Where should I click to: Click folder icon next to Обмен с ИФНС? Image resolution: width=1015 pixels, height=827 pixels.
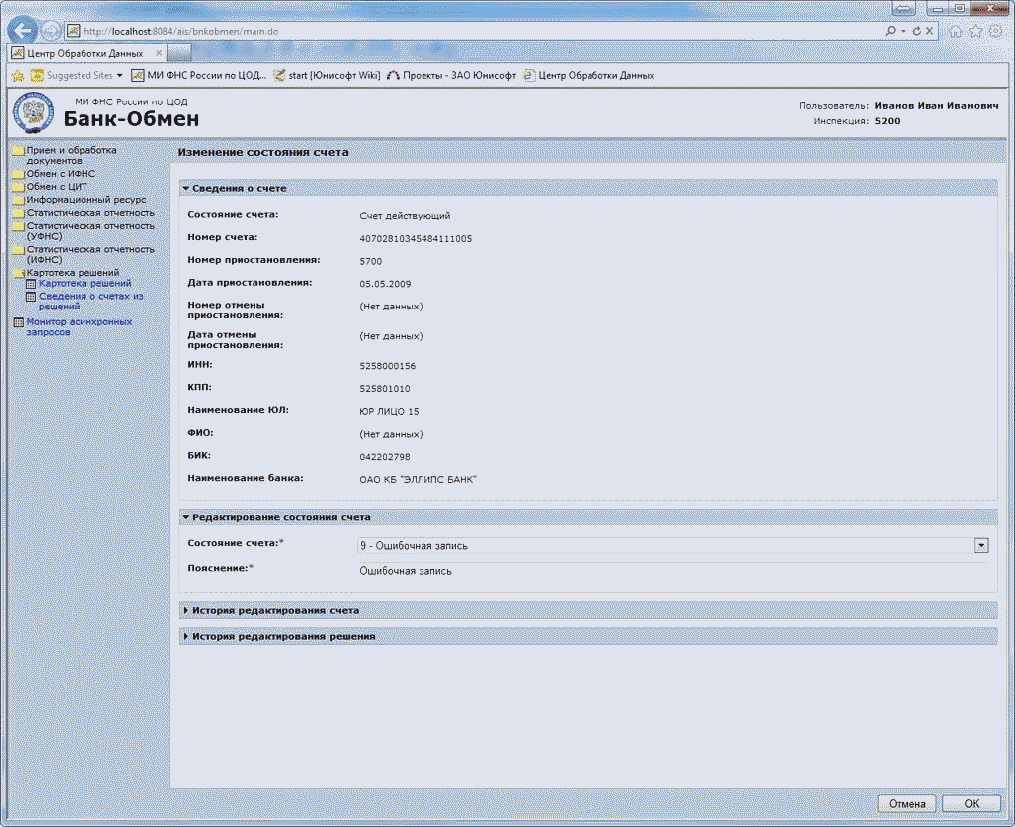click(17, 174)
